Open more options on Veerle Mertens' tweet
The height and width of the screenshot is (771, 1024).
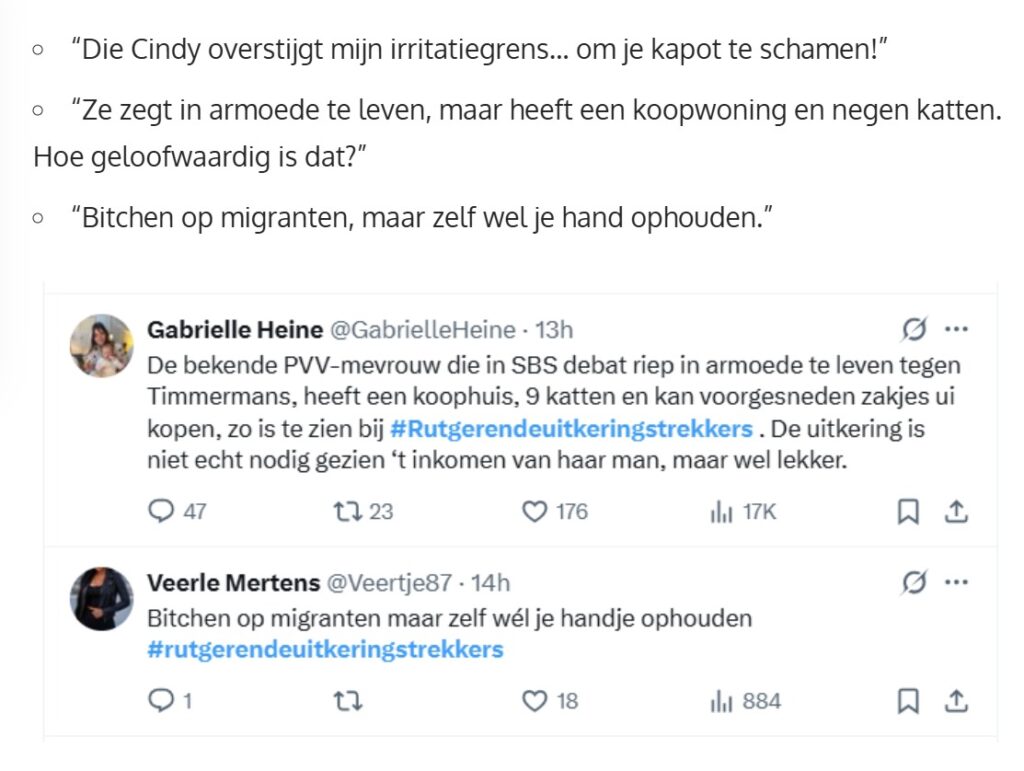click(956, 582)
